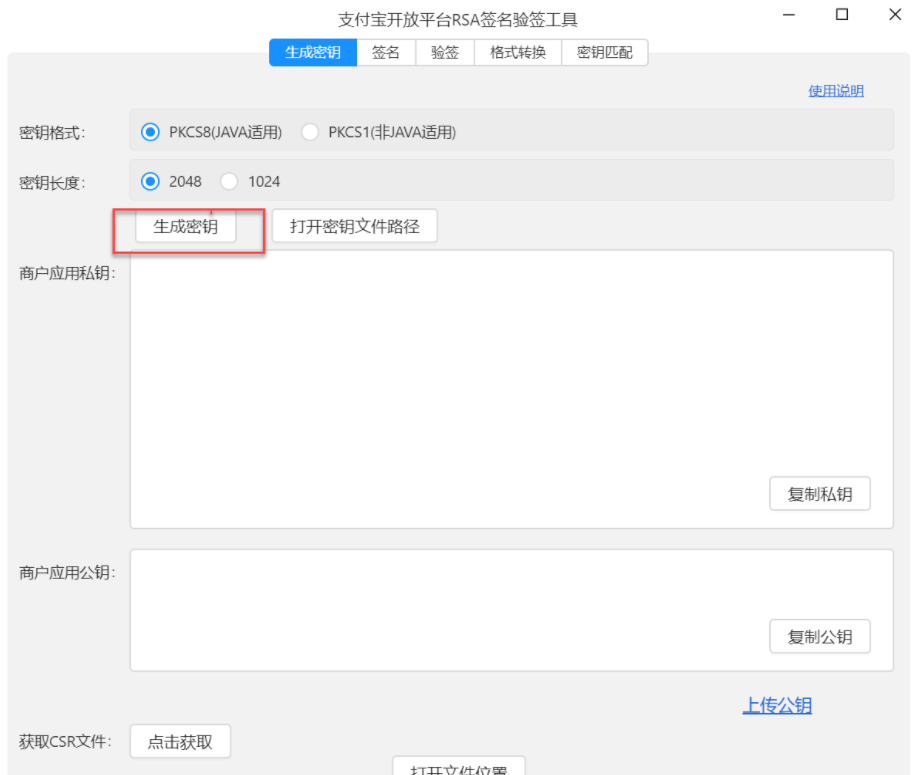Switch to the 生成密钥 tab

pos(313,52)
